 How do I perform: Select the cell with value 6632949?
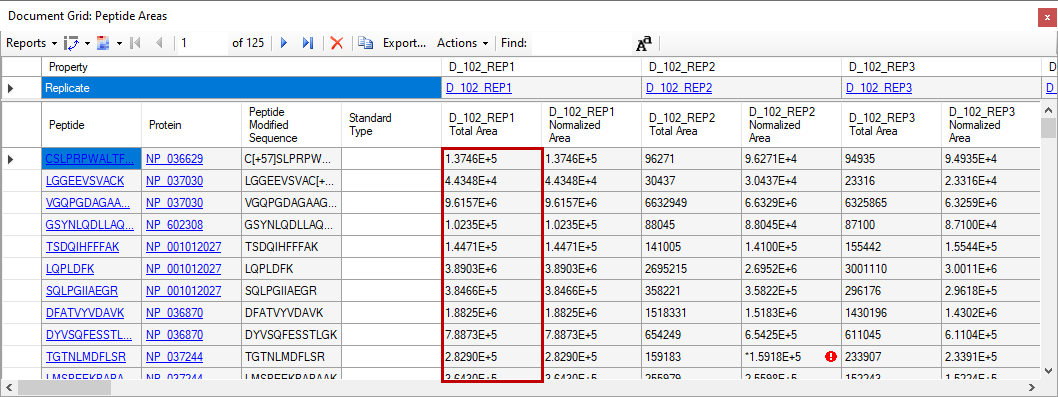tap(691, 203)
